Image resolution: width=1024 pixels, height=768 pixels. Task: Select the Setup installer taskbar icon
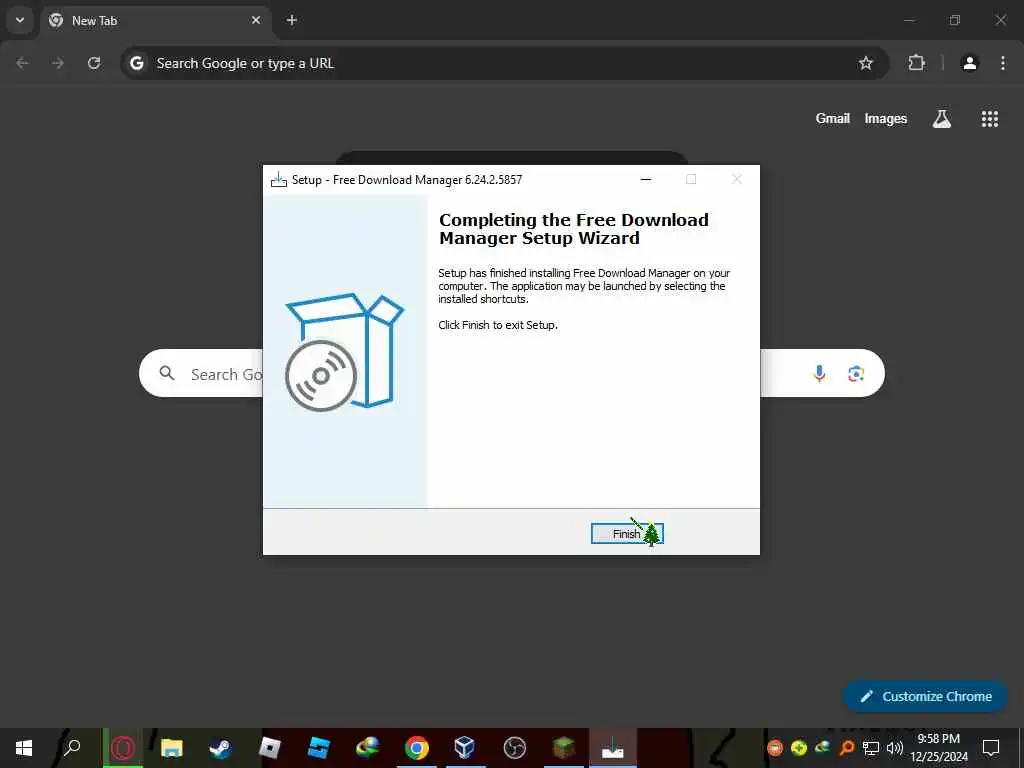613,748
